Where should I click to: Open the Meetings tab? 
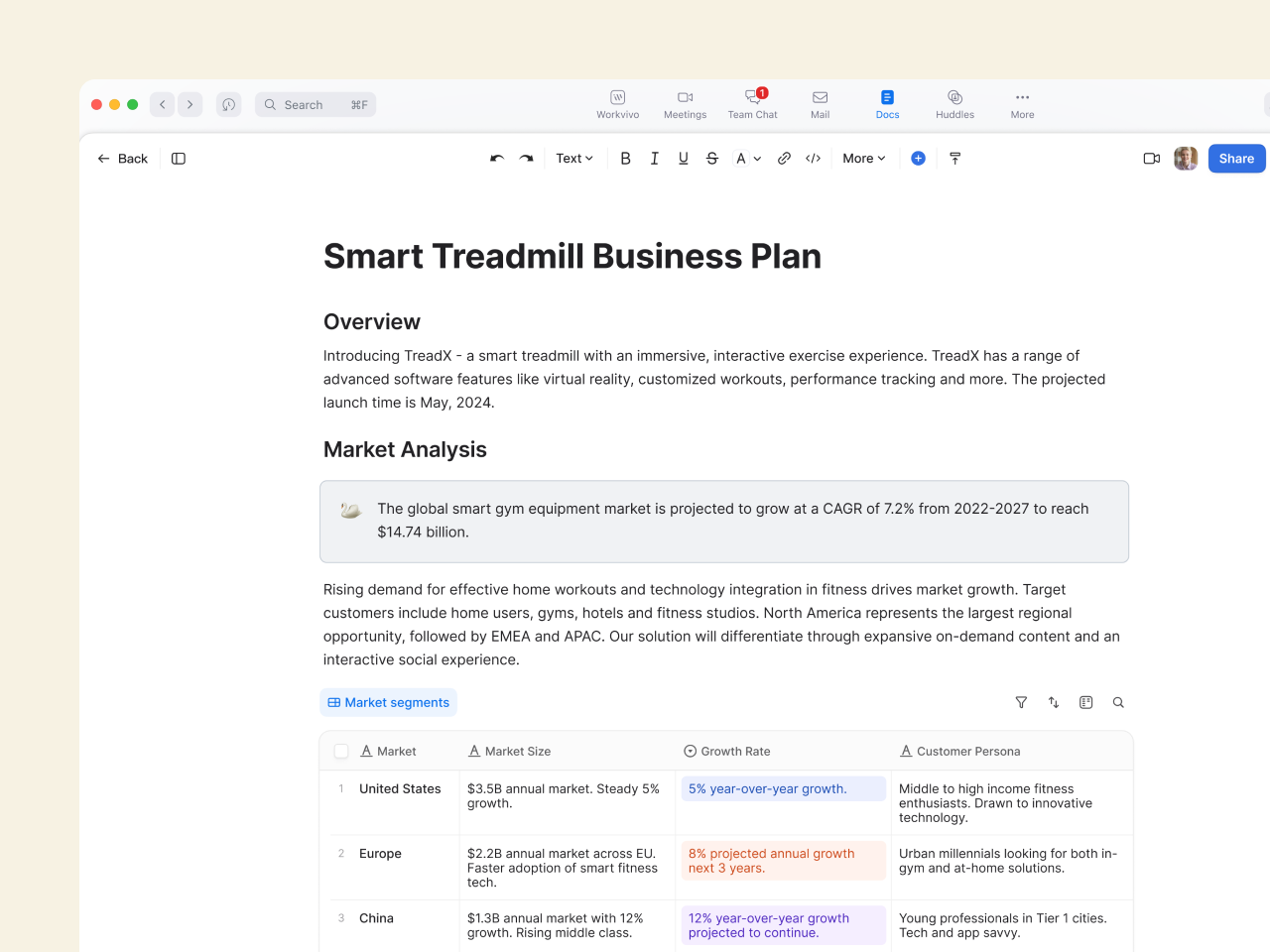pyautogui.click(x=685, y=103)
